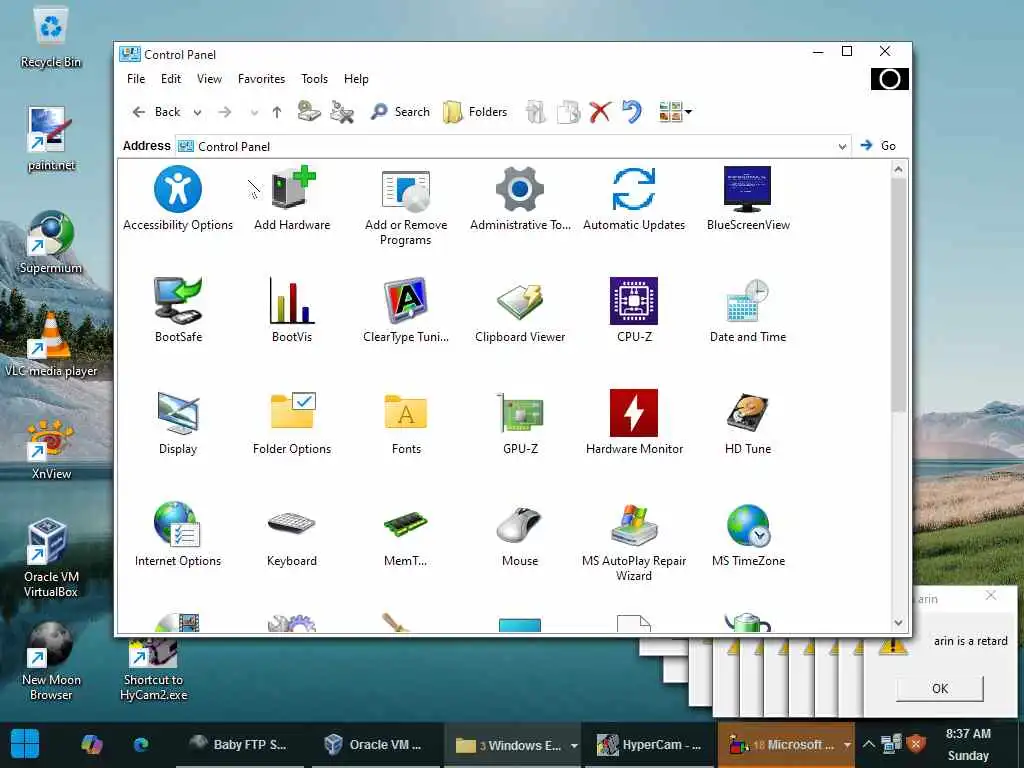Image resolution: width=1024 pixels, height=768 pixels.
Task: Open MS TimeZone applet
Action: 748,534
